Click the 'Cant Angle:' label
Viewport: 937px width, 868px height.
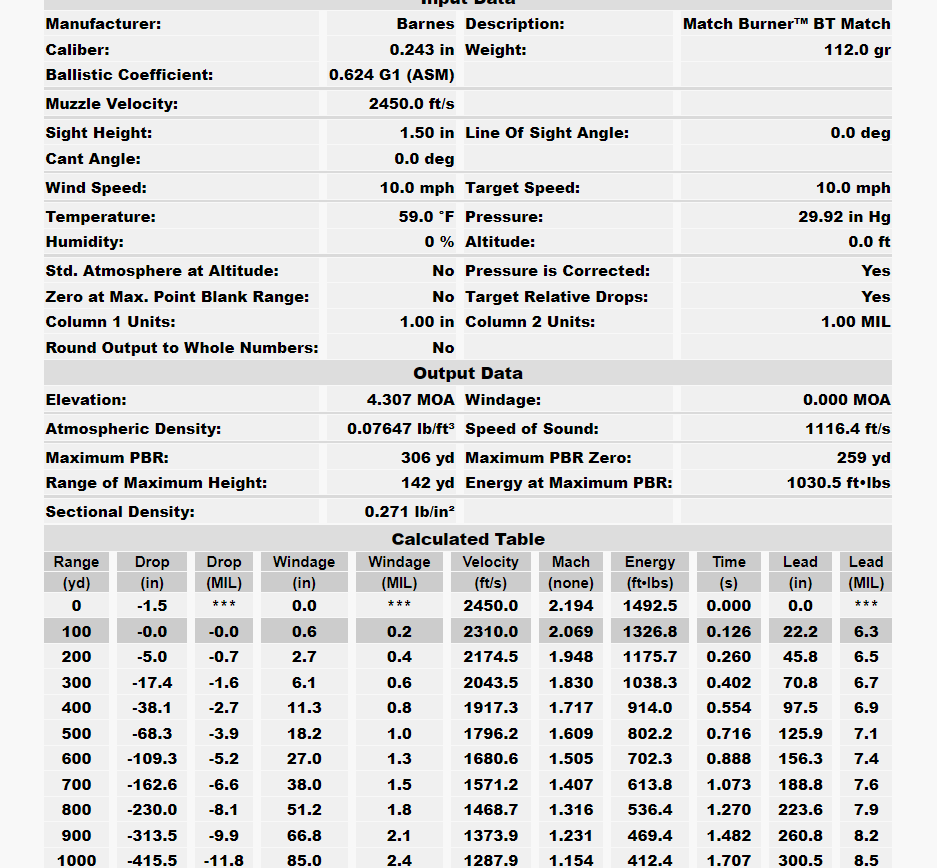(x=93, y=159)
